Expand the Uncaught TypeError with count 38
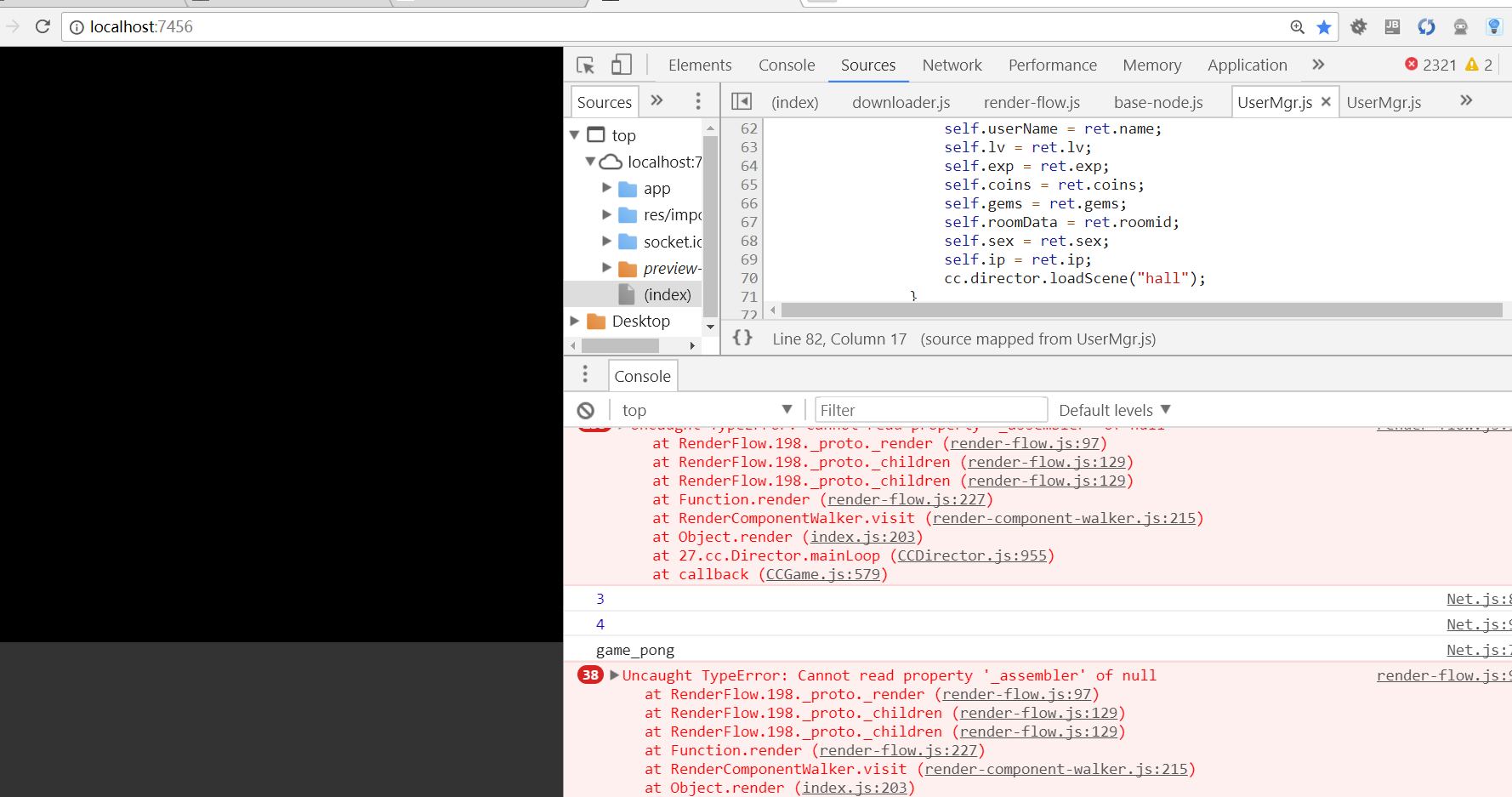Image resolution: width=1512 pixels, height=797 pixels. tap(615, 675)
